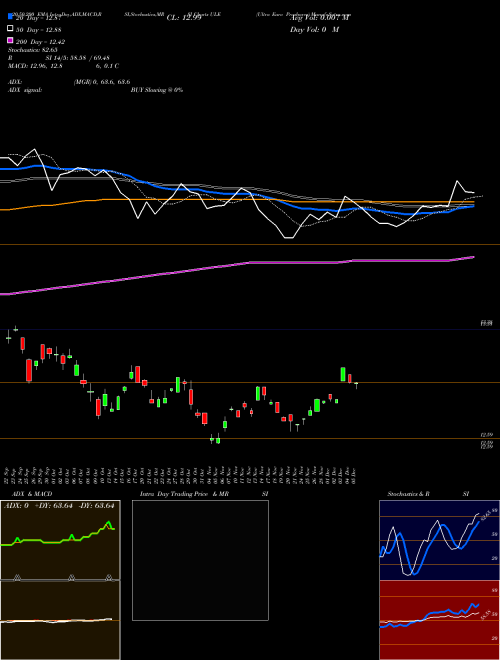Click the 'MACD: 12.96, 12.8' reading
Image resolution: width=500 pixels, height=660 pixels.
[35, 66]
